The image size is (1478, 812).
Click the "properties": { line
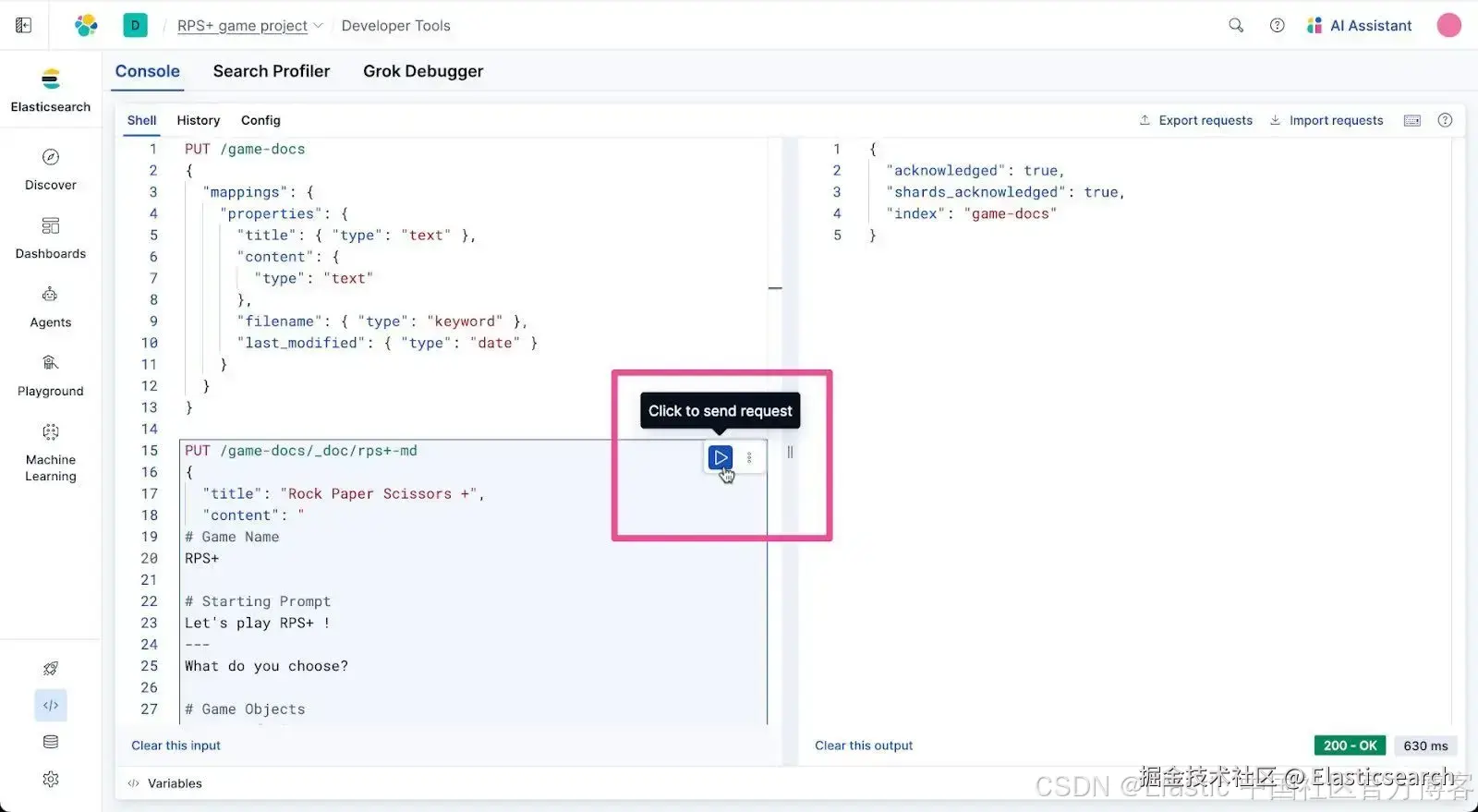(284, 213)
